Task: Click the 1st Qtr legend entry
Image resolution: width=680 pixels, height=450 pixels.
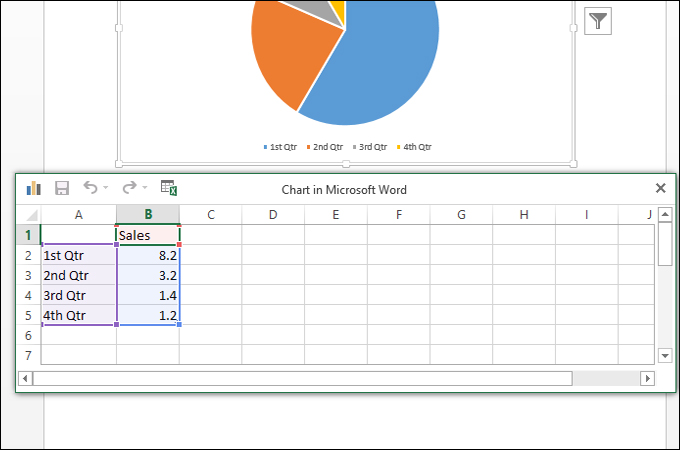Action: tap(280, 147)
